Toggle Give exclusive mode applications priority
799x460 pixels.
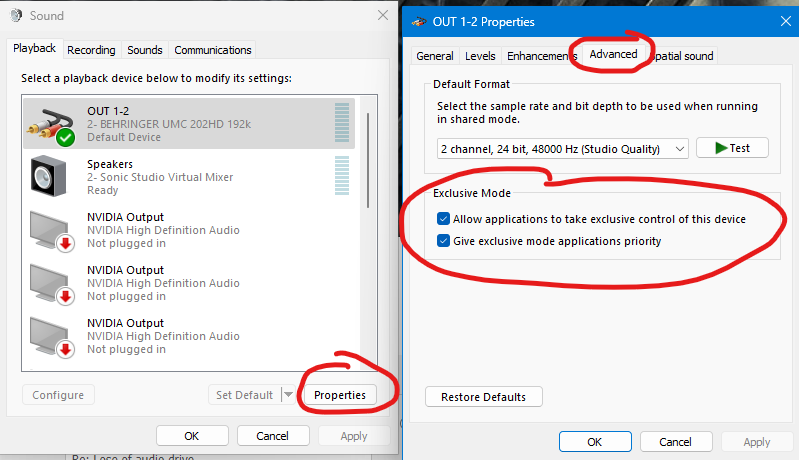tap(443, 241)
